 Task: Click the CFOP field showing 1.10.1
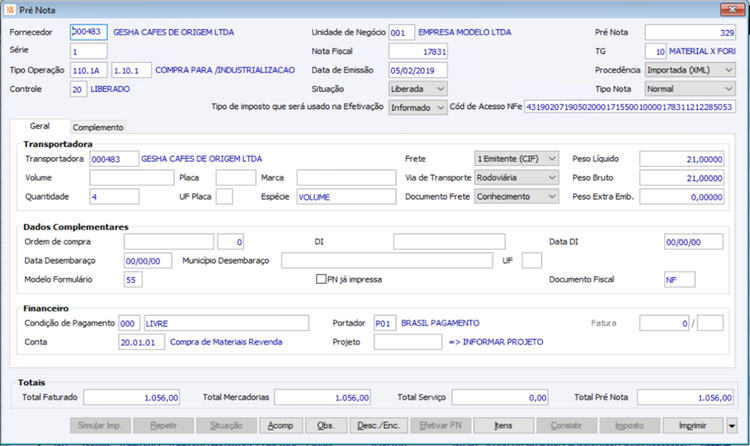pyautogui.click(x=132, y=70)
